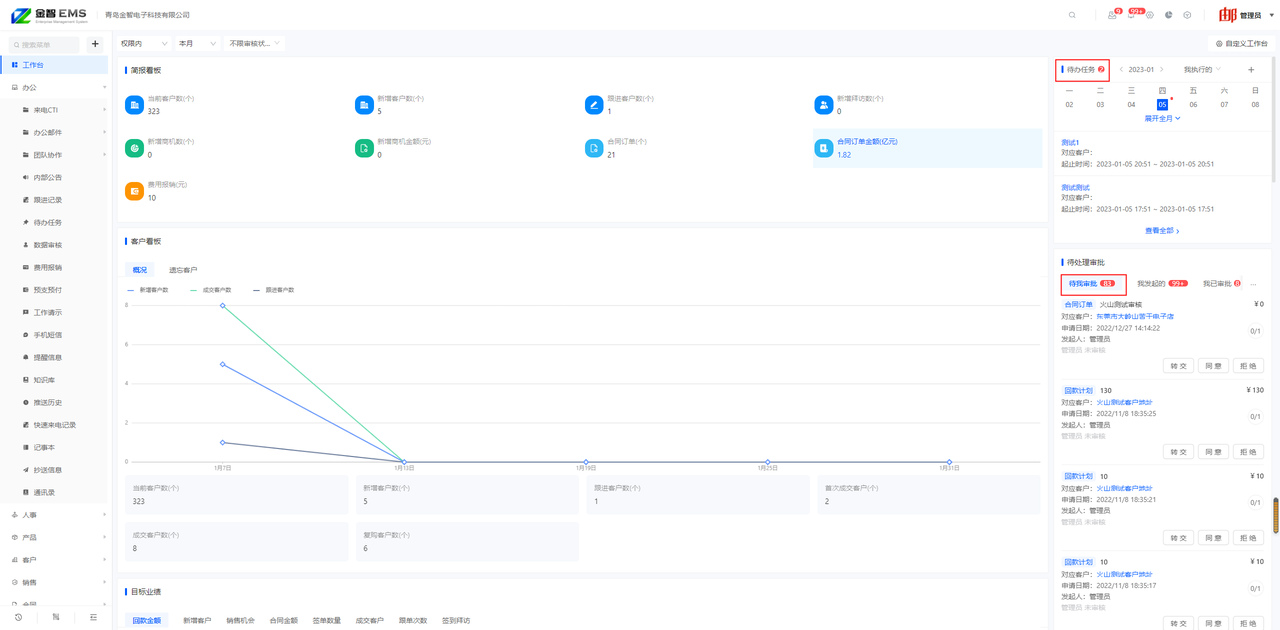Open the 工作台 sidebar item

(54, 65)
